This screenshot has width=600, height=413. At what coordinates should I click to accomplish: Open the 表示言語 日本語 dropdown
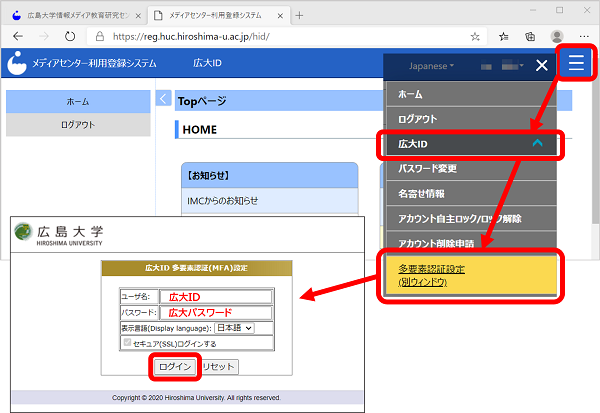click(x=235, y=328)
